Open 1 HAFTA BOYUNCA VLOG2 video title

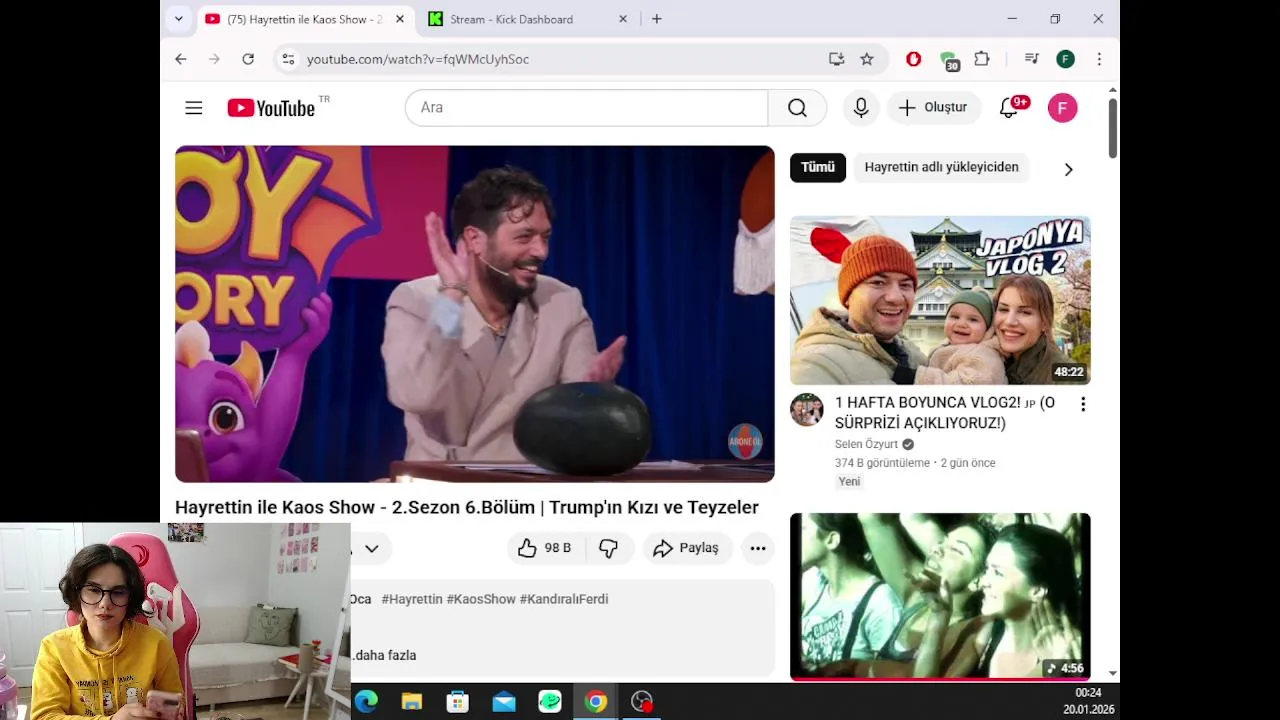(x=945, y=413)
